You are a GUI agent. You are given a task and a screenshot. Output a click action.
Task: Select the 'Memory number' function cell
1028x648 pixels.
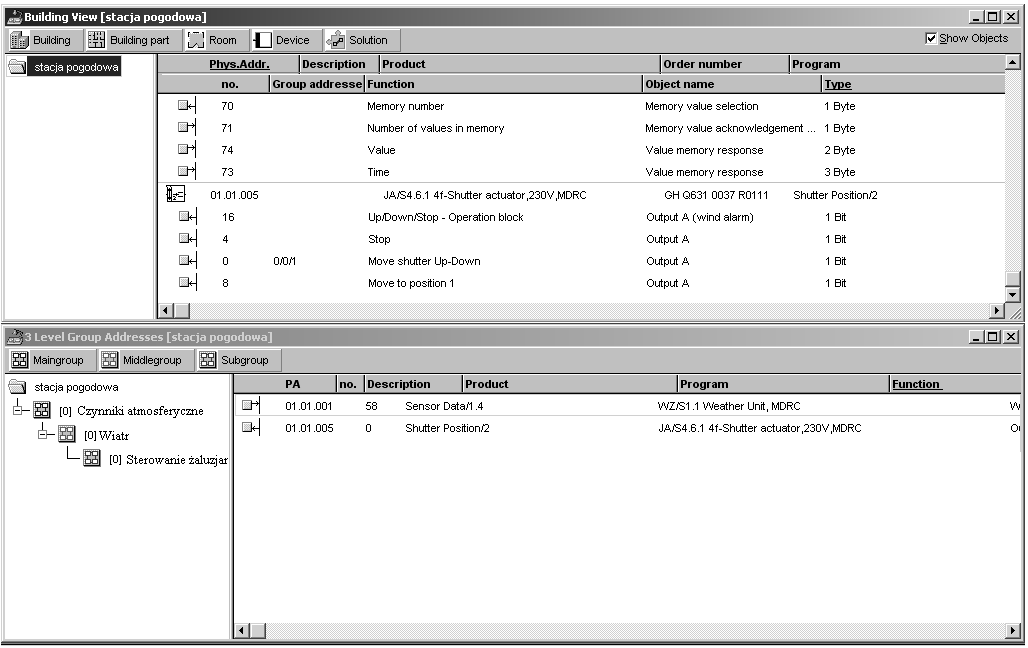point(405,106)
